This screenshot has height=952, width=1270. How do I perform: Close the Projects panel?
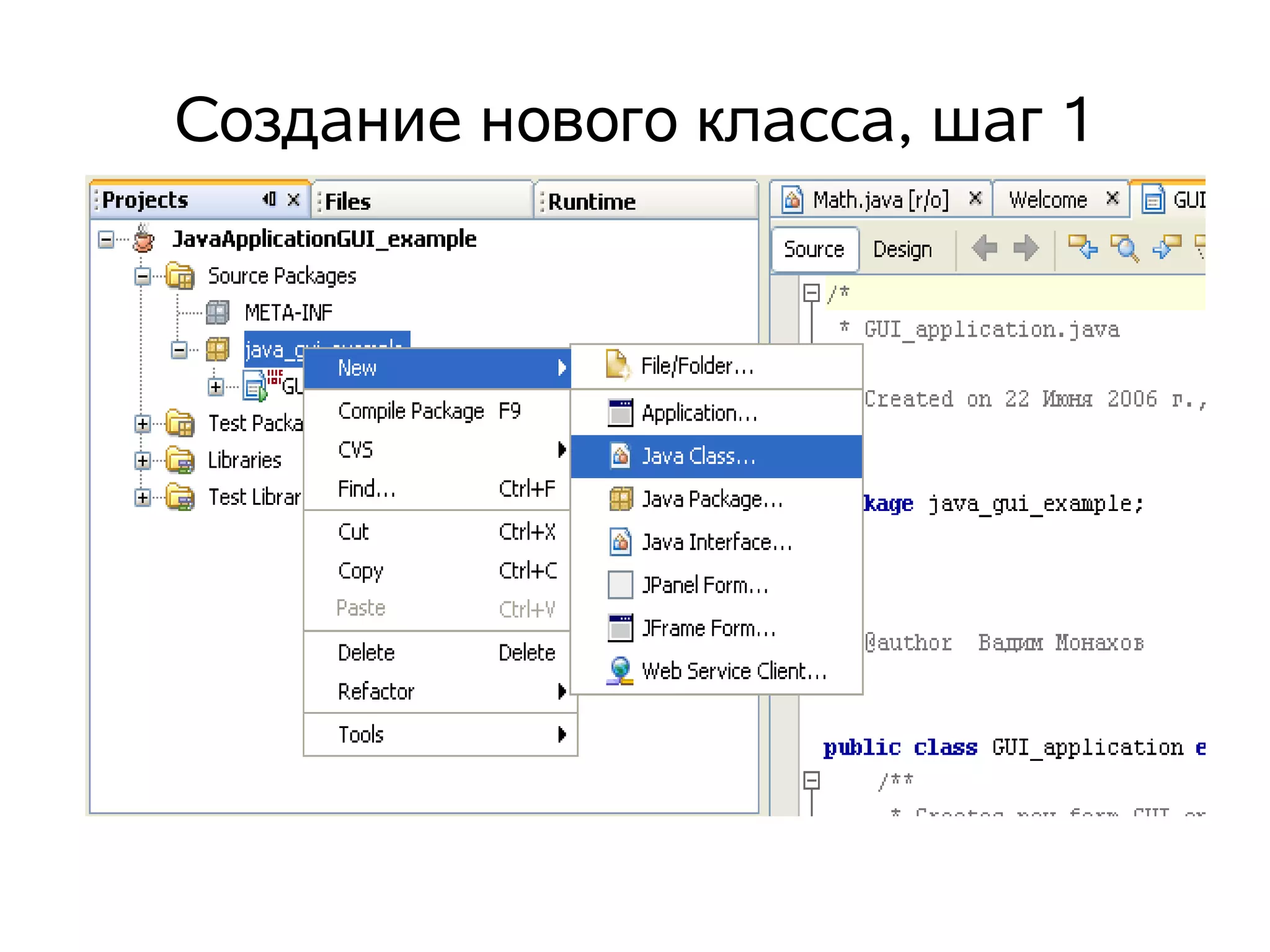click(x=294, y=200)
